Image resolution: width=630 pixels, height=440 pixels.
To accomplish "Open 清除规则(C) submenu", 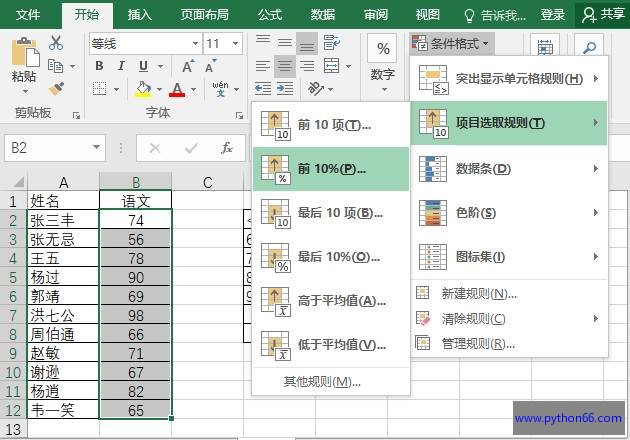I will 509,319.
